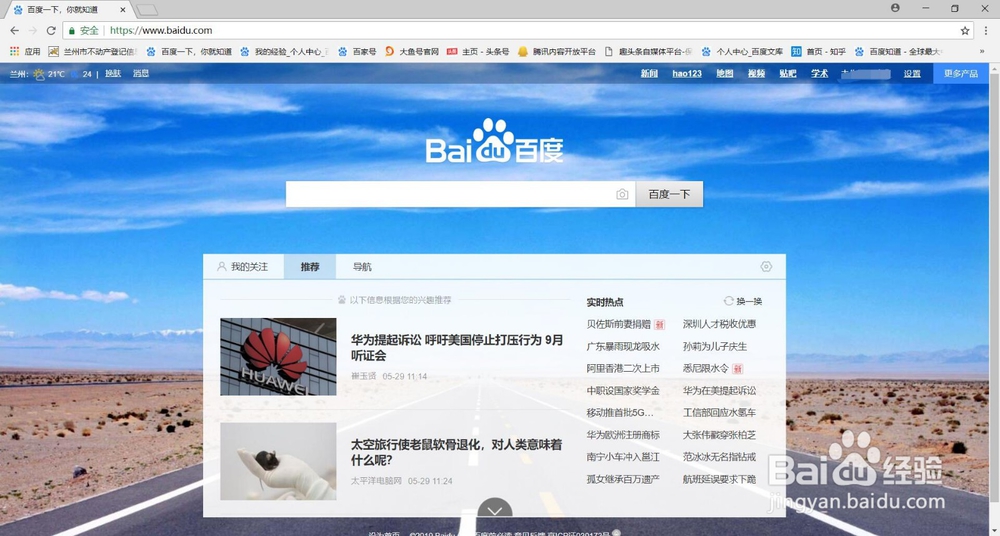Open the 消息 messages link
Screen dimensions: 1000x536
point(141,73)
